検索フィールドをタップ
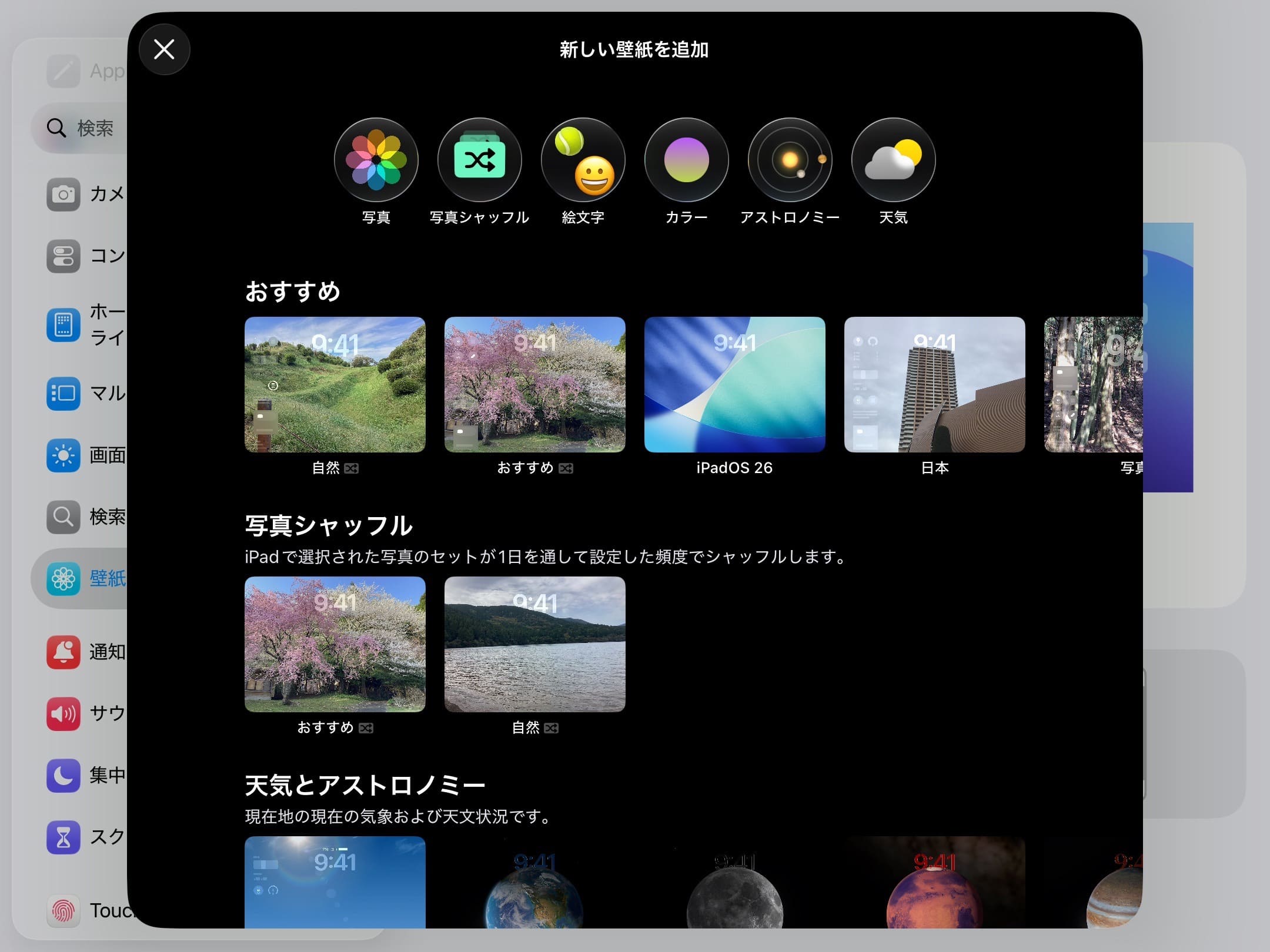1270x952 pixels. (82, 128)
